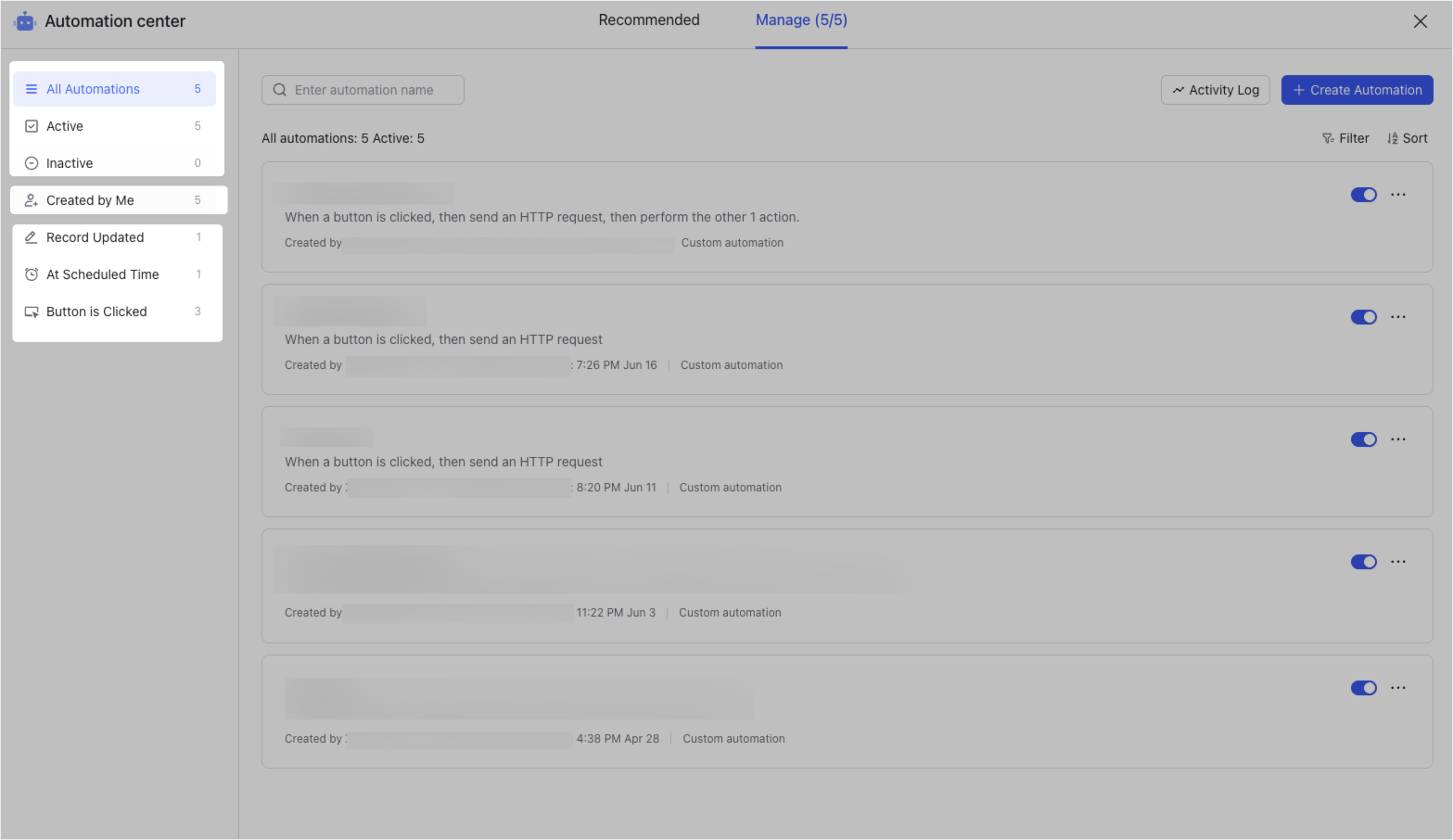This screenshot has height=840, width=1453.
Task: Click the At Scheduled Time clock icon
Action: tap(32, 274)
